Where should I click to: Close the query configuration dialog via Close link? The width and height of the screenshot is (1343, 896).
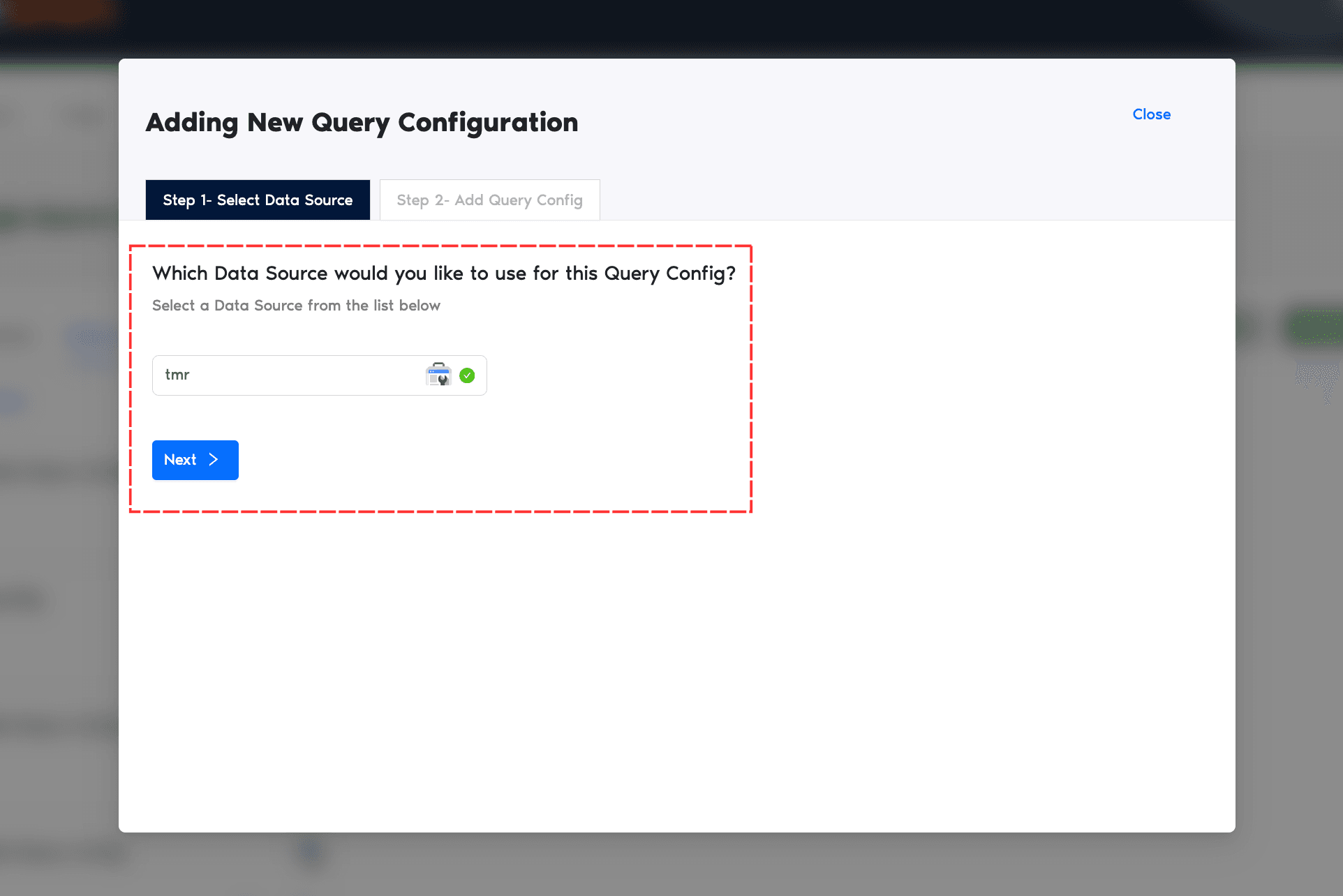click(x=1151, y=114)
